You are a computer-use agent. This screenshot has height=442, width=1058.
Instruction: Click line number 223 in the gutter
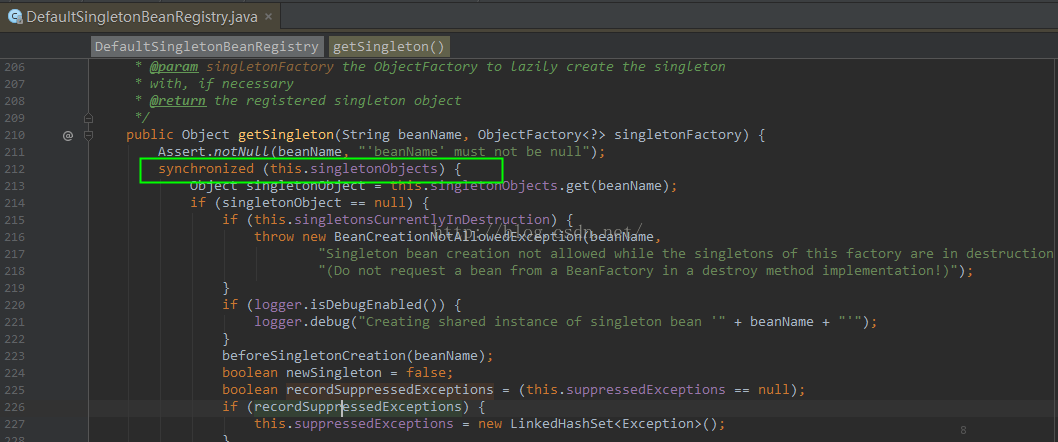(x=14, y=356)
